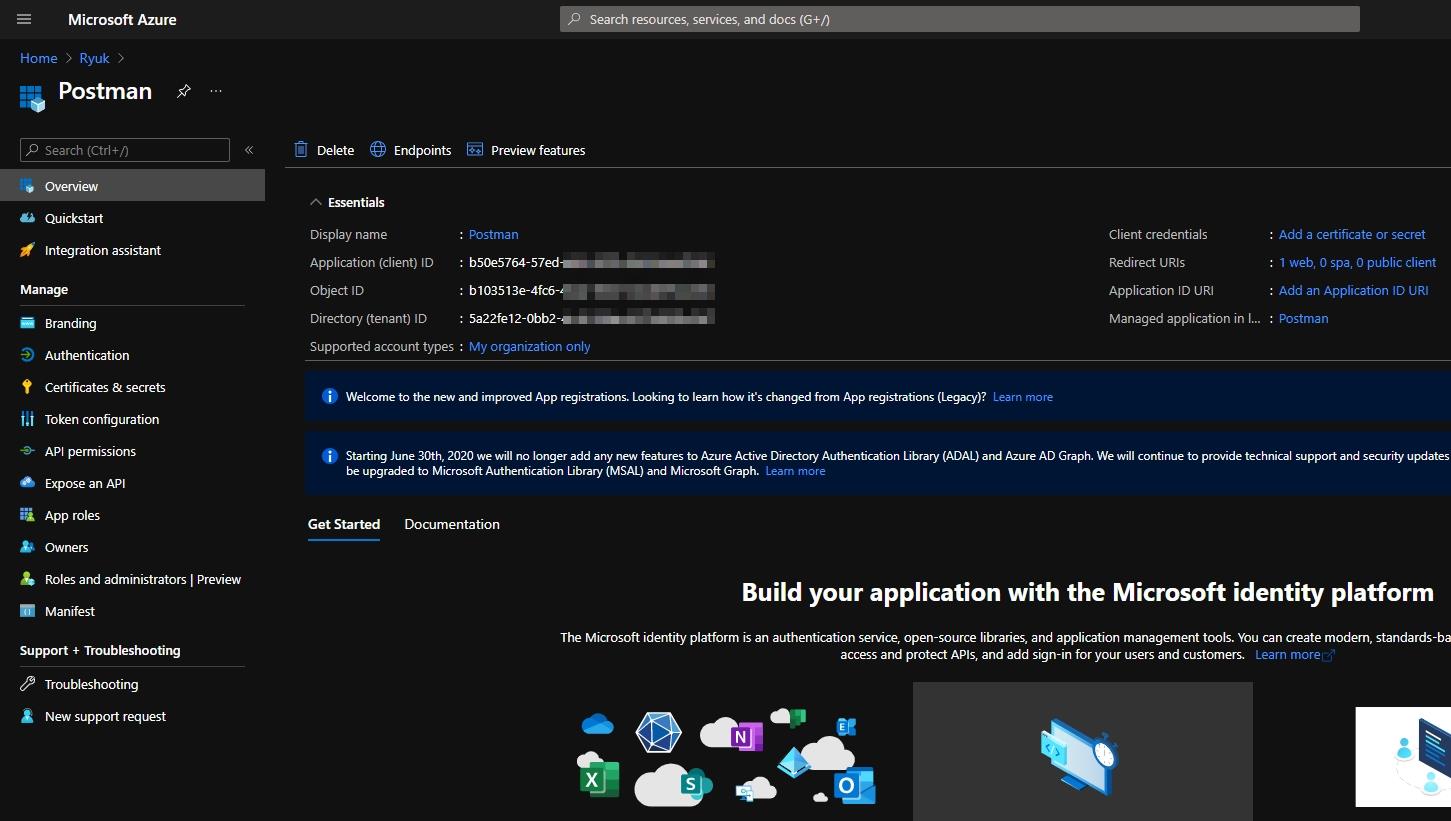The width and height of the screenshot is (1451, 821).
Task: Switch to the Get Started tab
Action: [344, 524]
